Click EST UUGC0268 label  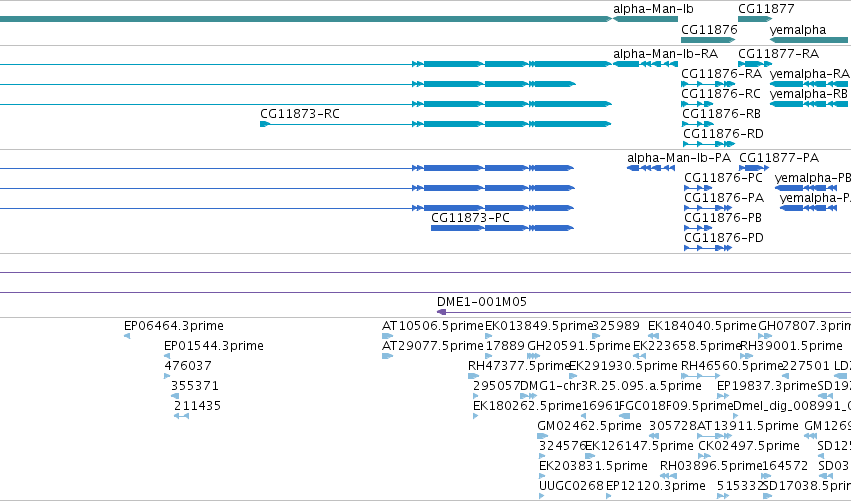pyautogui.click(x=571, y=486)
